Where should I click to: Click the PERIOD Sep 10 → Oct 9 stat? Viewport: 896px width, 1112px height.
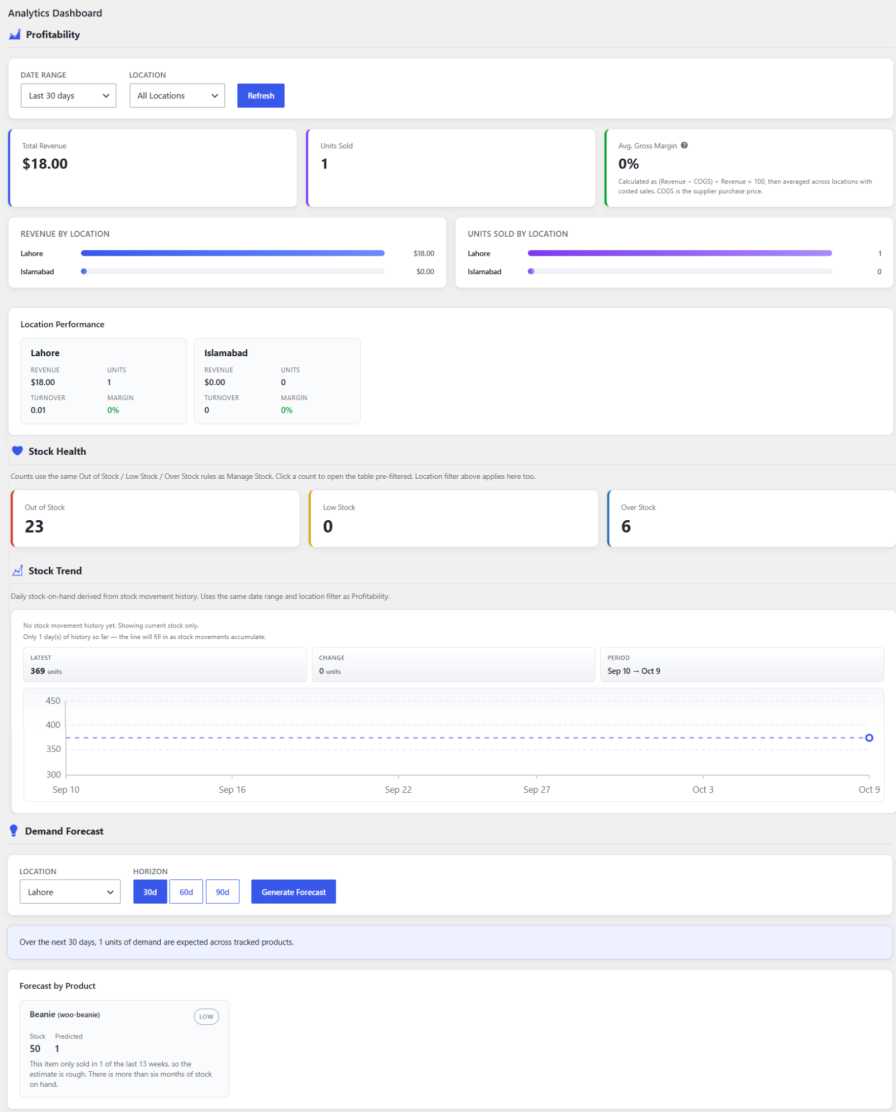pyautogui.click(x=742, y=665)
